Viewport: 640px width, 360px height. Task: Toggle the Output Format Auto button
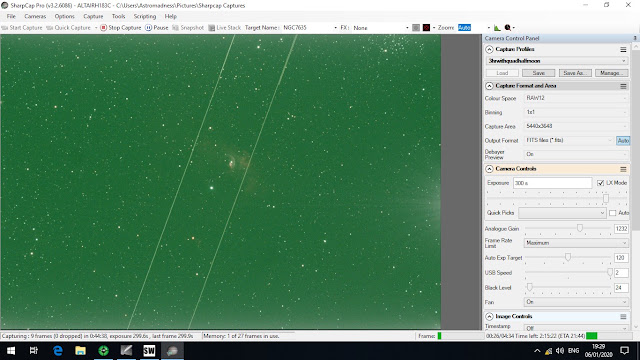tap(623, 140)
